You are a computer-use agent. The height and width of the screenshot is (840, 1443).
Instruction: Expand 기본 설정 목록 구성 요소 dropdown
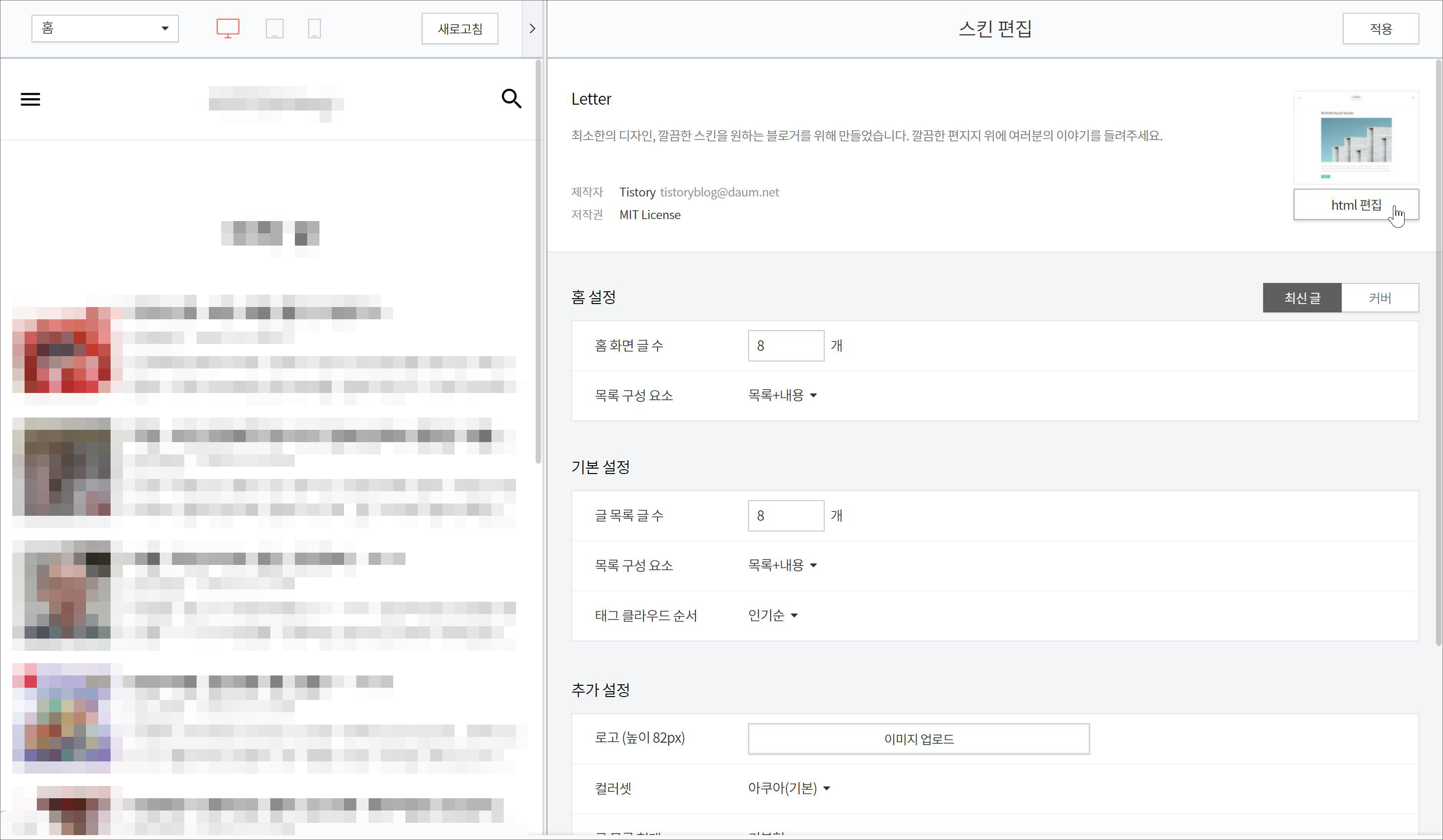point(781,565)
